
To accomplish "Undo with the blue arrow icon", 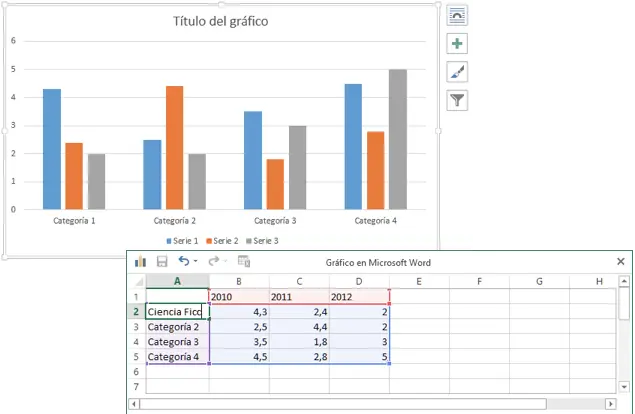I will [184, 261].
